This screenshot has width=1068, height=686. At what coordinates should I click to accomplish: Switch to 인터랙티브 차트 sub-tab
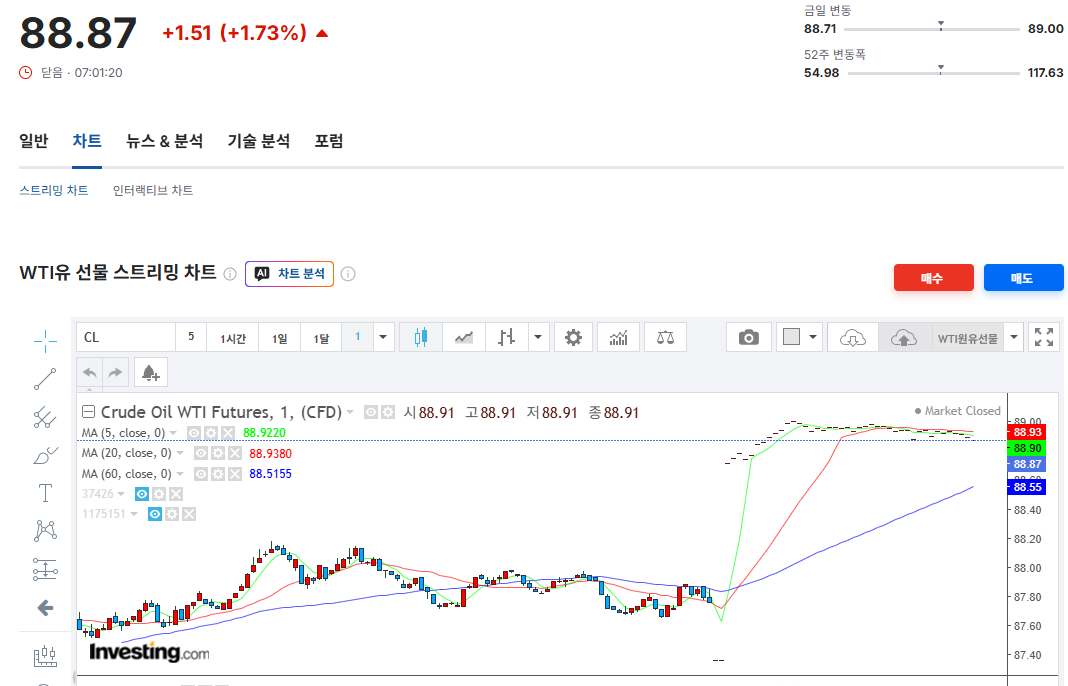[153, 190]
